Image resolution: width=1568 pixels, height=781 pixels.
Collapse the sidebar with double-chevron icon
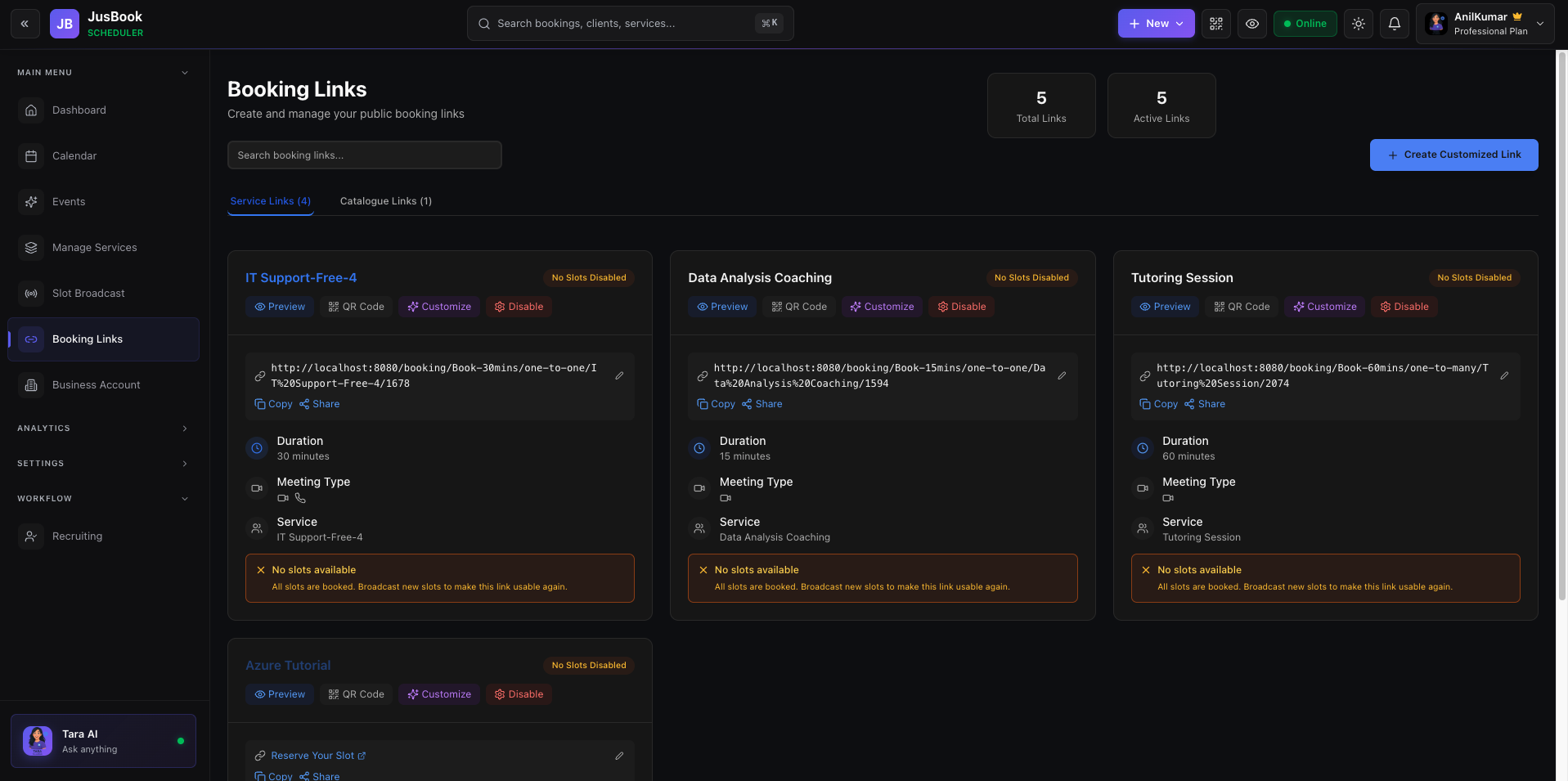click(25, 24)
